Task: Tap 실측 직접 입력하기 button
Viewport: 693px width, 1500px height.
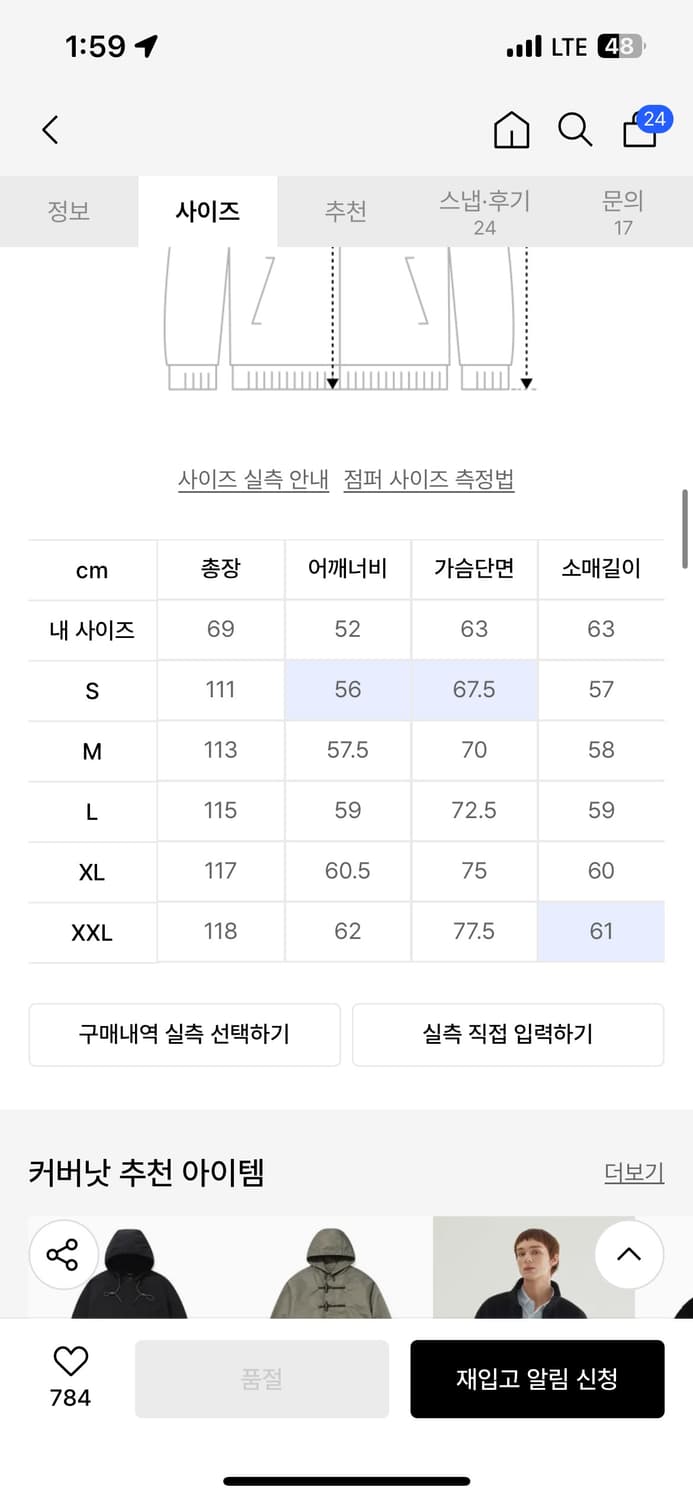Action: pos(507,1035)
